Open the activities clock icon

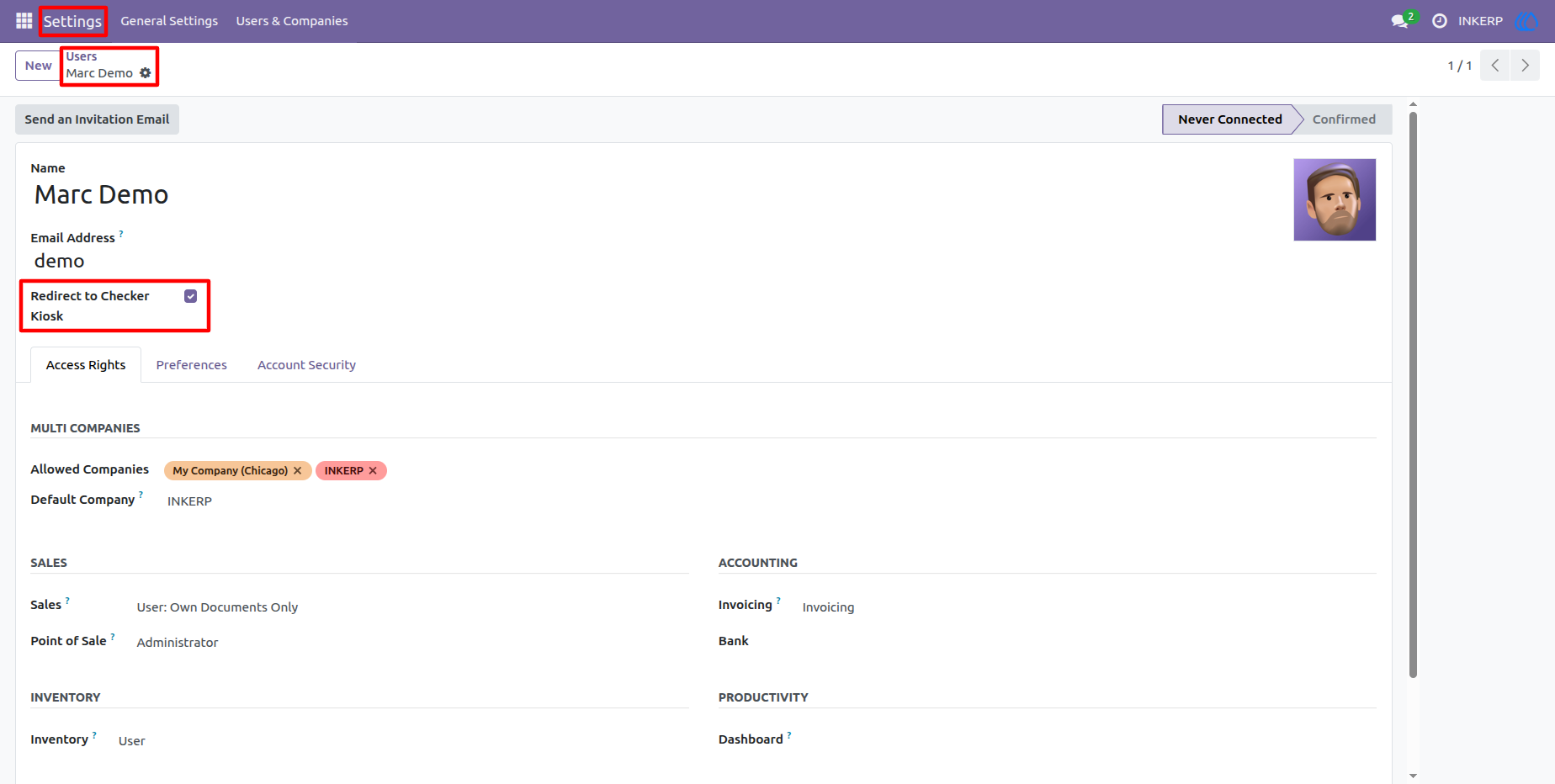point(1440,21)
